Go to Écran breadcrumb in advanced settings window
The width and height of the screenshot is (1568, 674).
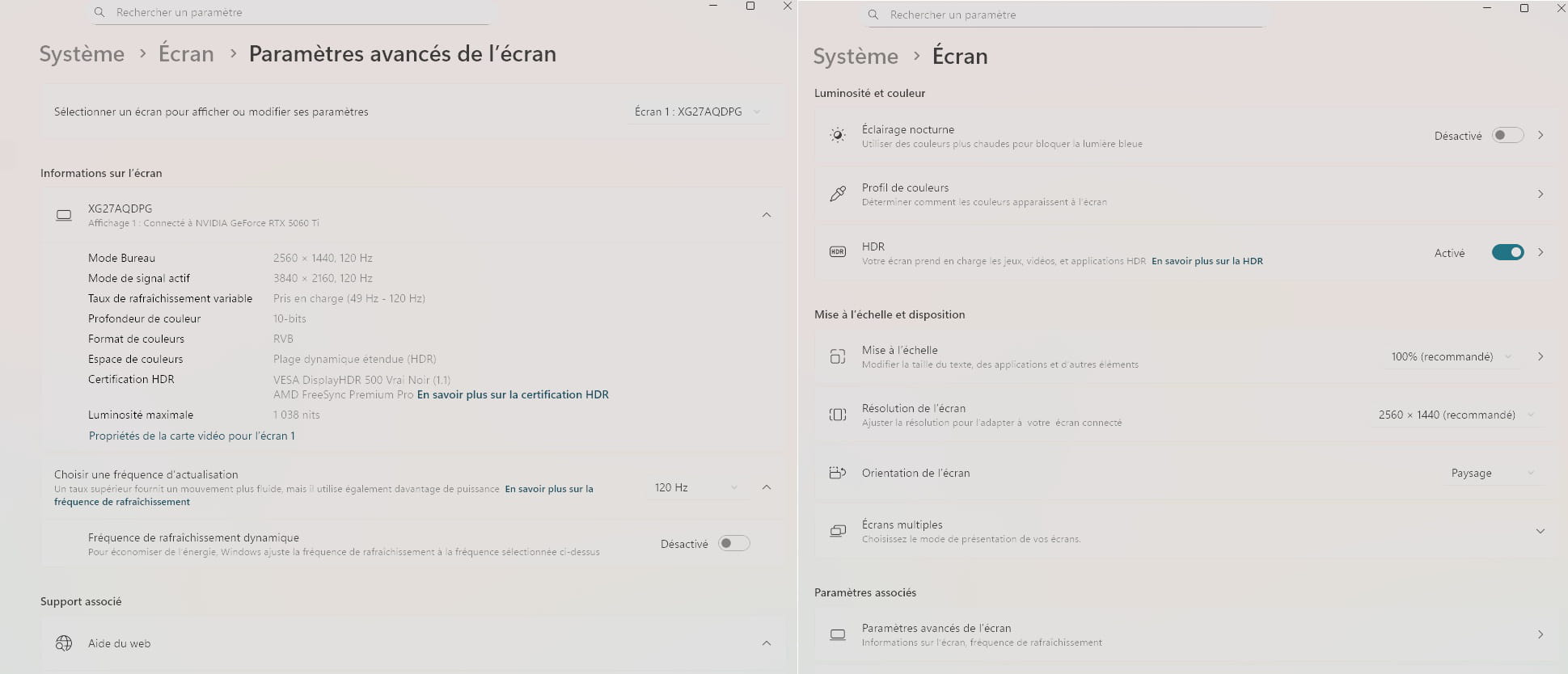coord(186,54)
